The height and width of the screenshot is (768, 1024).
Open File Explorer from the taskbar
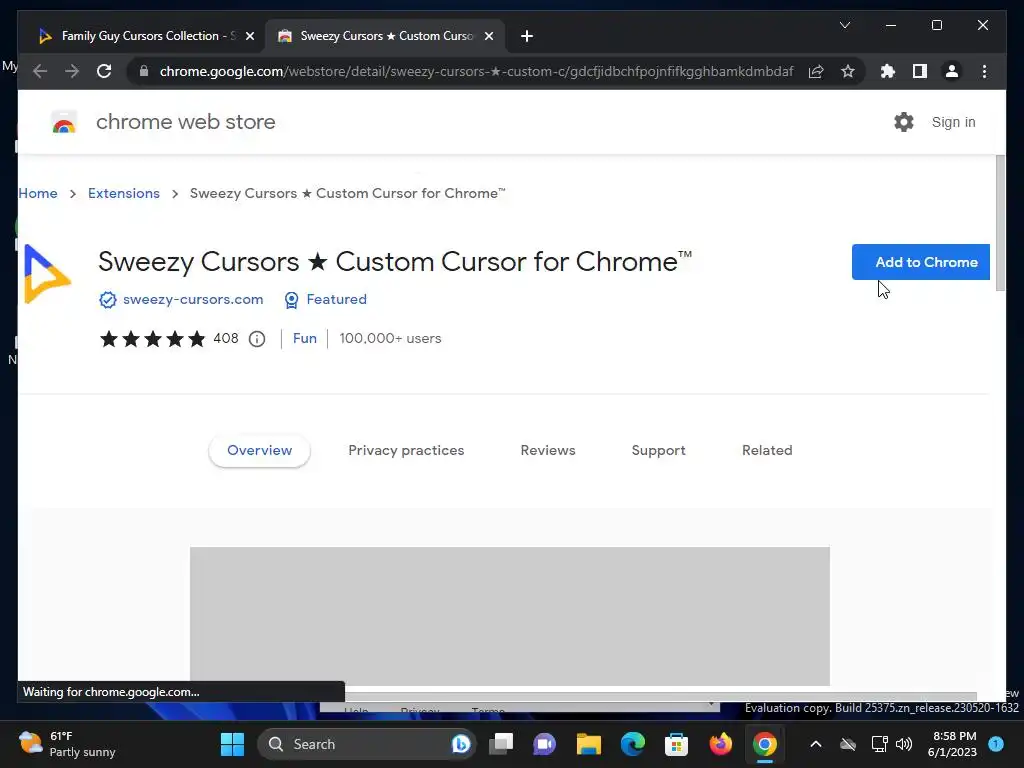588,744
